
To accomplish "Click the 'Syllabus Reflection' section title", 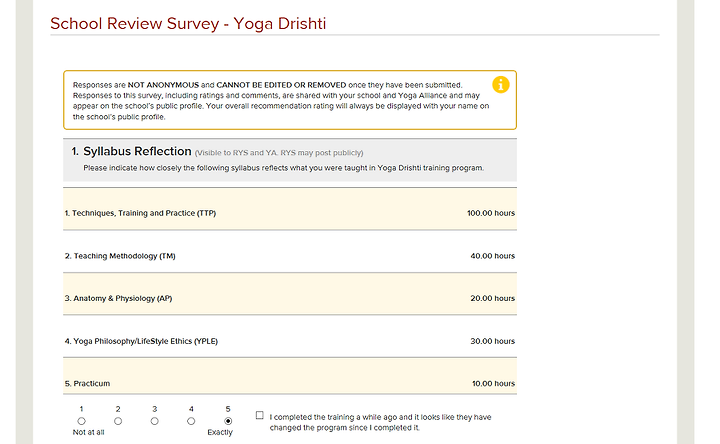I will [x=137, y=151].
